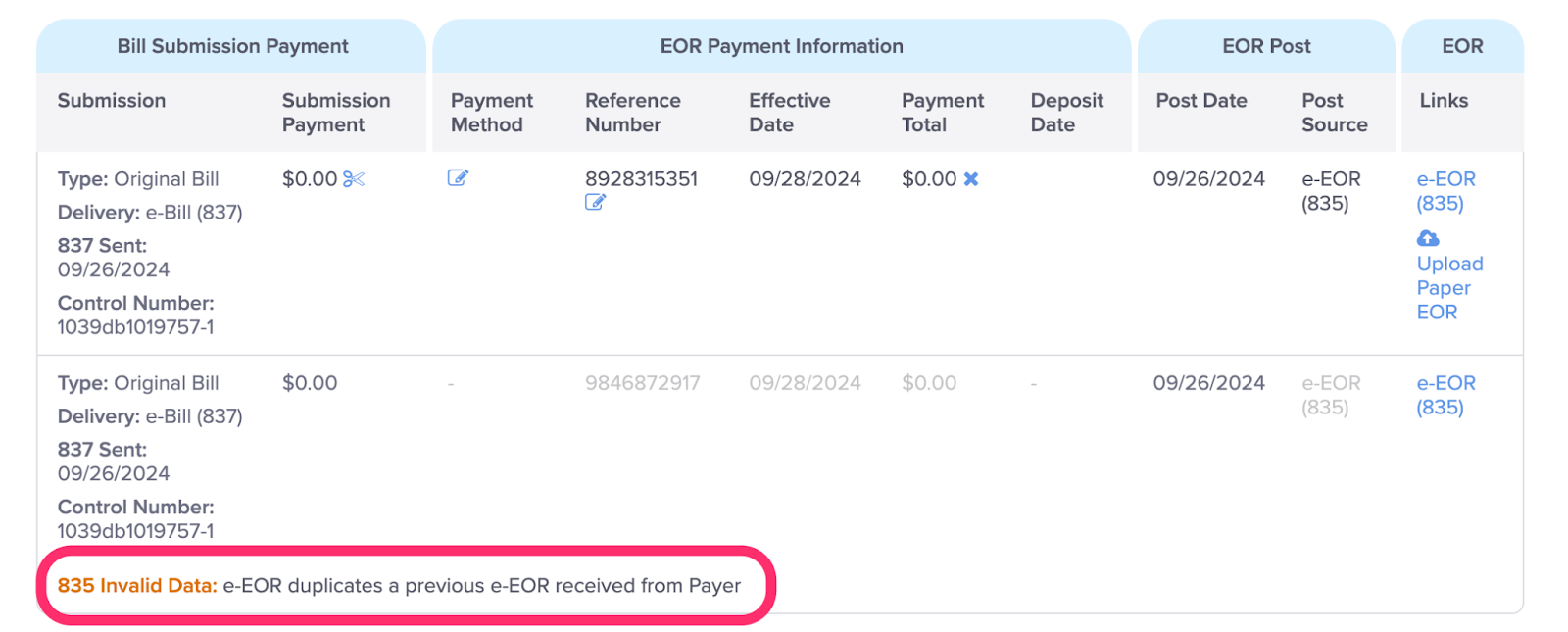Click the Deposit Date column header
This screenshot has height=632, width=1568.
[x=1066, y=113]
